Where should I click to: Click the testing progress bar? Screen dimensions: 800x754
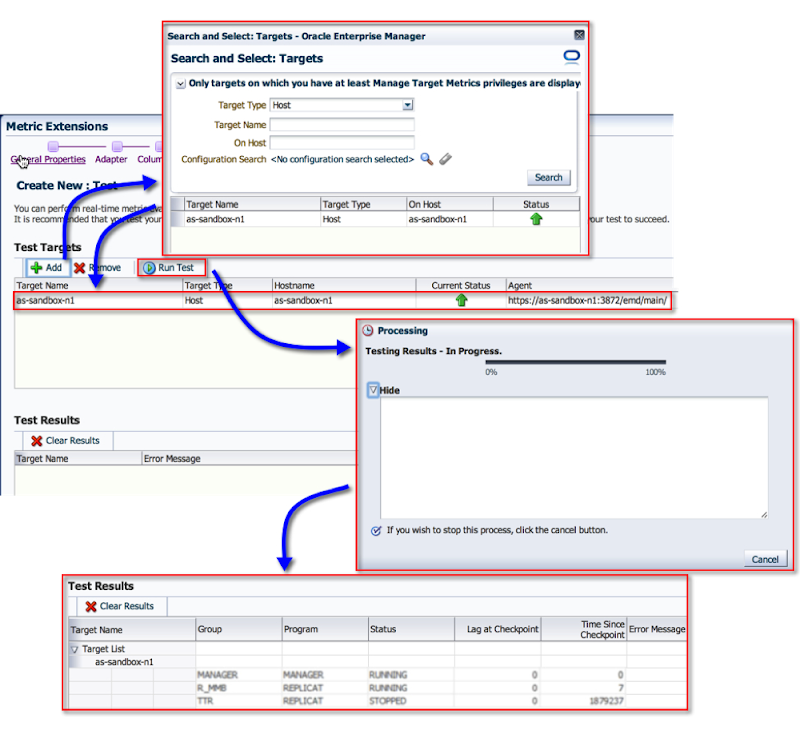(576, 362)
